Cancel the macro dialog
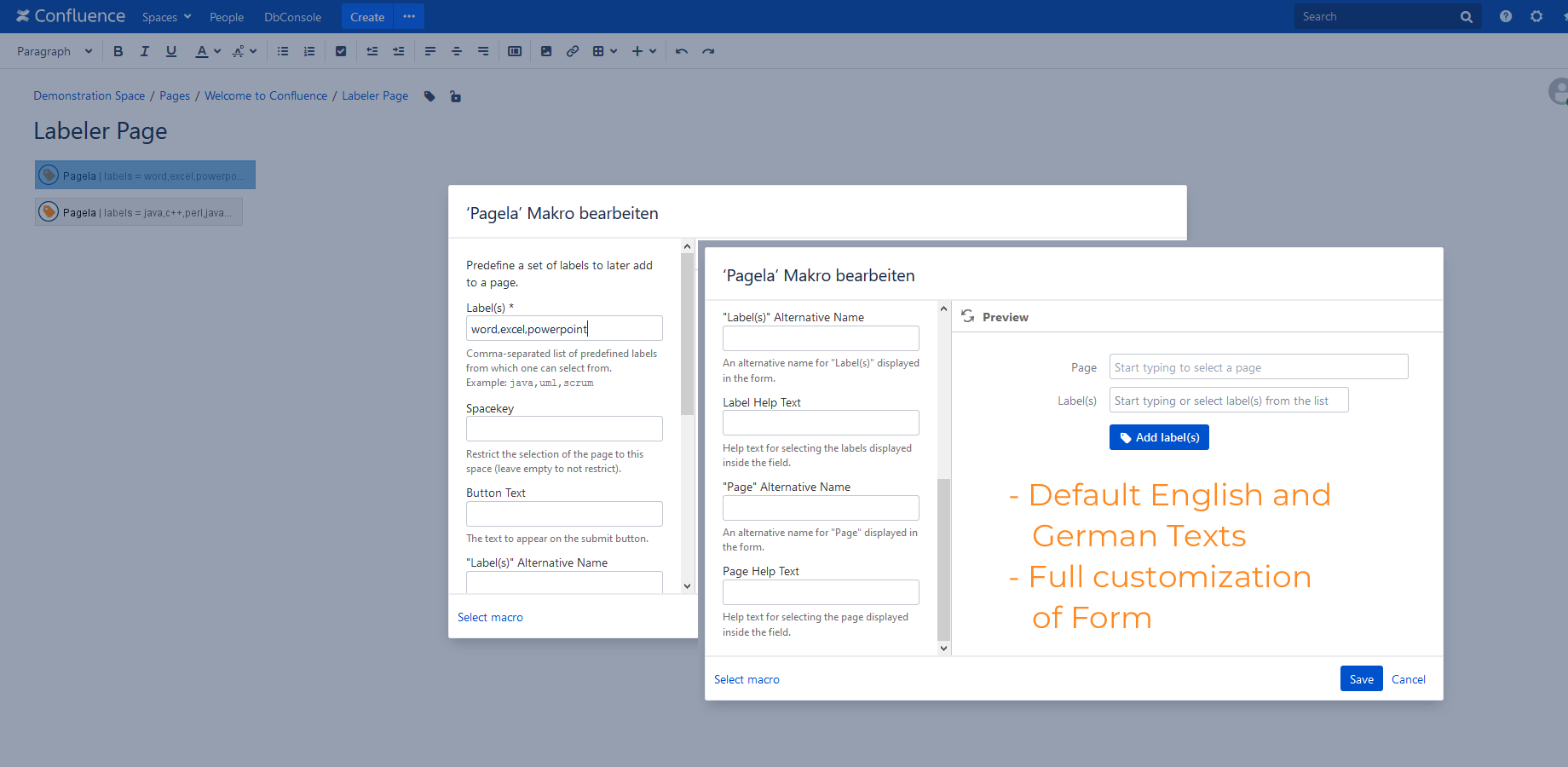Viewport: 1568px width, 767px height. click(x=1409, y=679)
